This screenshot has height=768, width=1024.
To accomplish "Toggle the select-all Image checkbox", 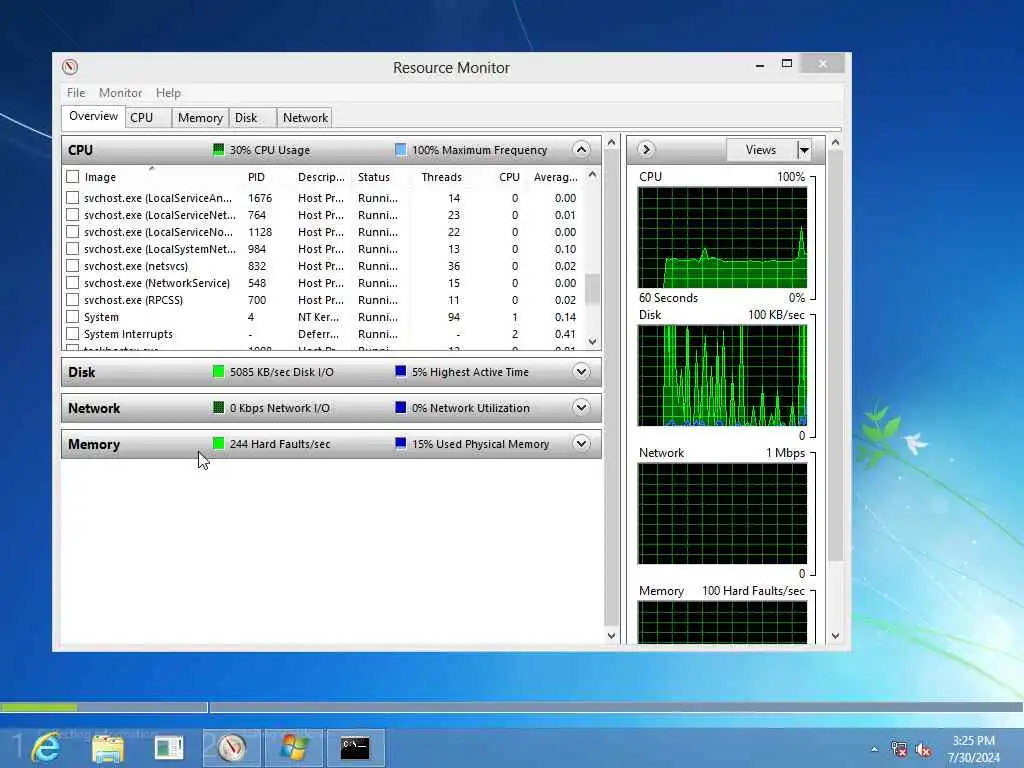I will pos(72,176).
